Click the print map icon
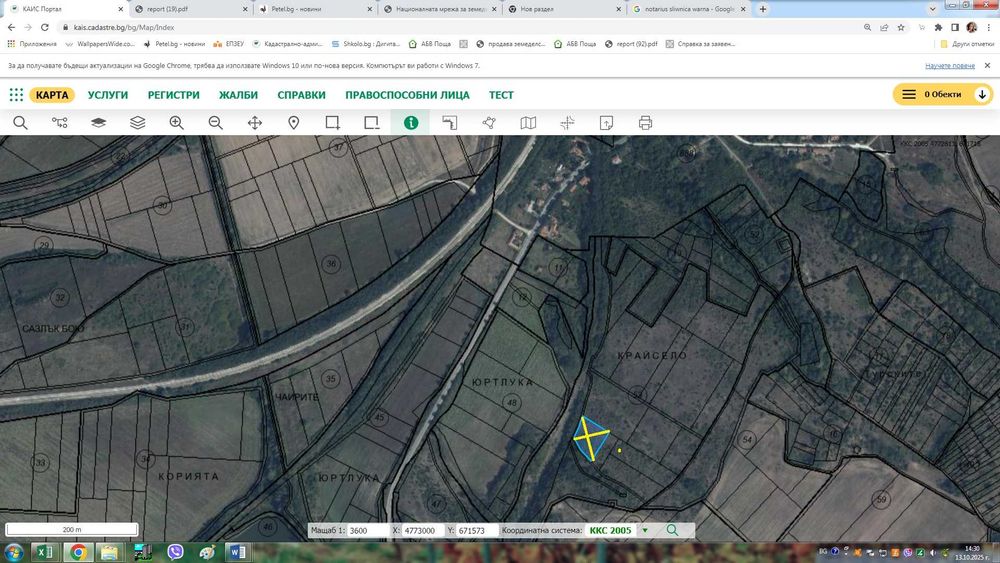The height and width of the screenshot is (563, 1000). click(645, 123)
